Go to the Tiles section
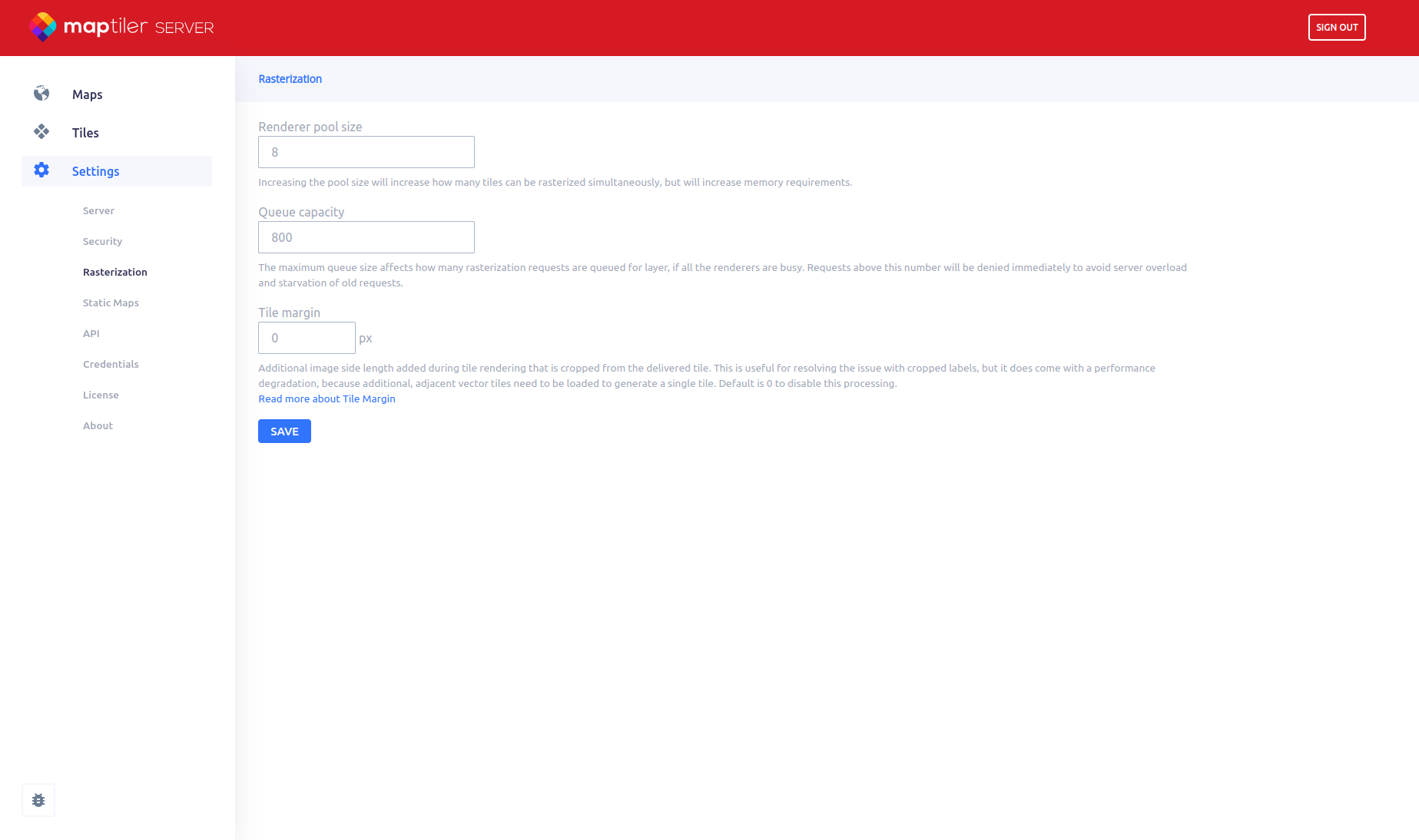The image size is (1419, 840). pos(85,133)
